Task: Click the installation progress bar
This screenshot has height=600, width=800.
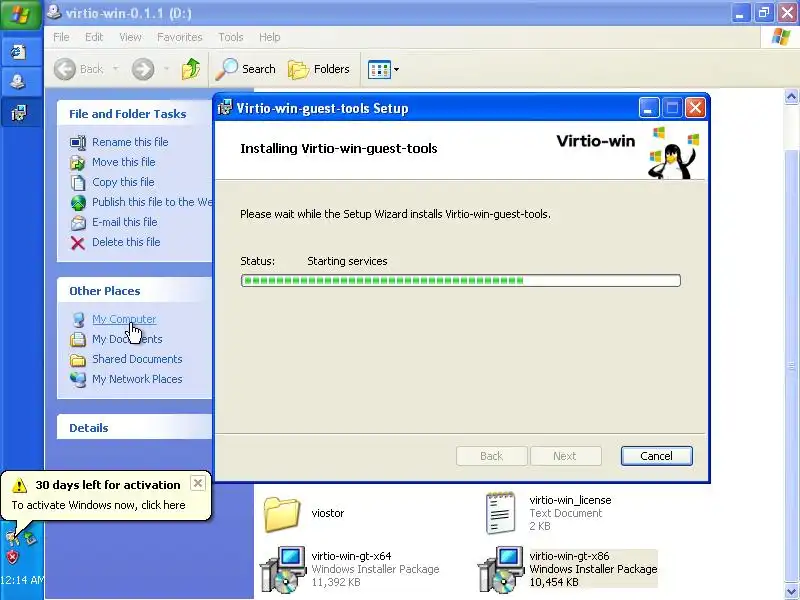Action: [461, 280]
